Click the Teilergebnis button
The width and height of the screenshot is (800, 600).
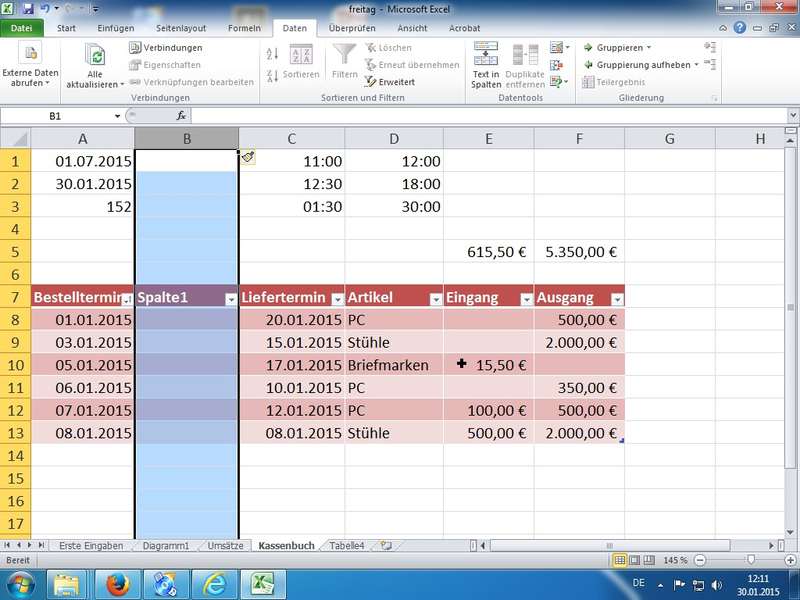pos(622,82)
